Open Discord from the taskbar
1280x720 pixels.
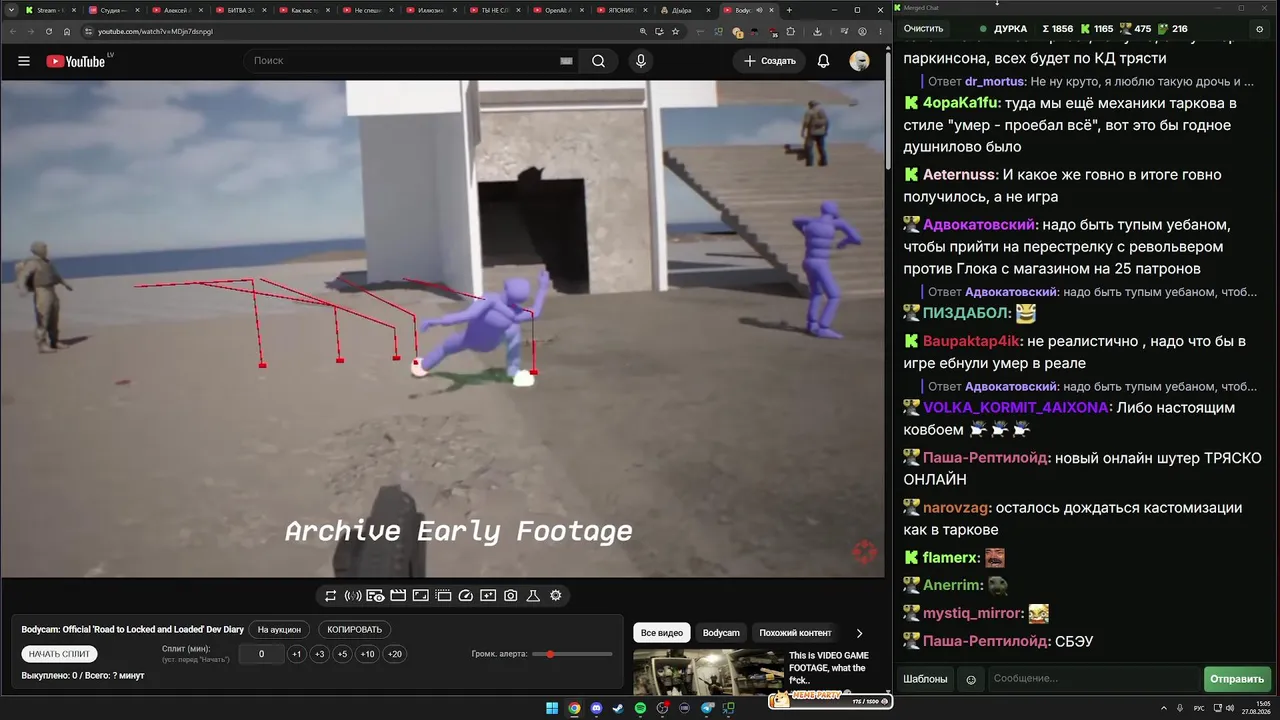point(597,709)
